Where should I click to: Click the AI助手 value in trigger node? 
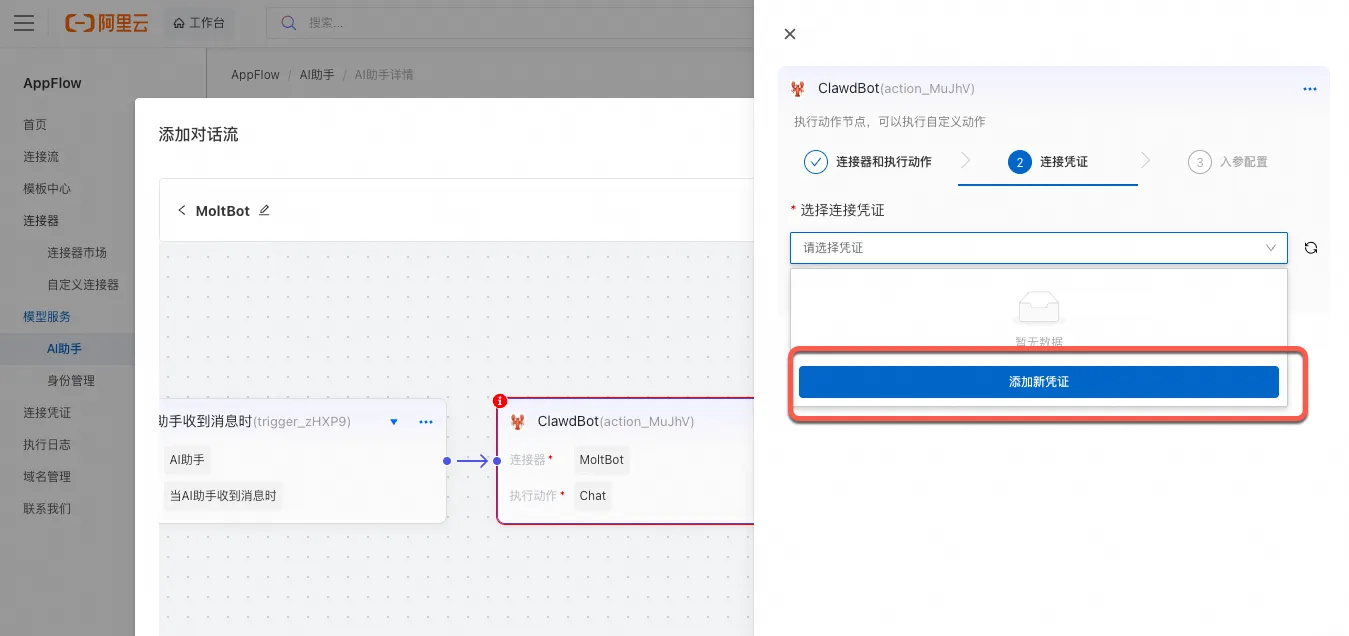click(187, 460)
